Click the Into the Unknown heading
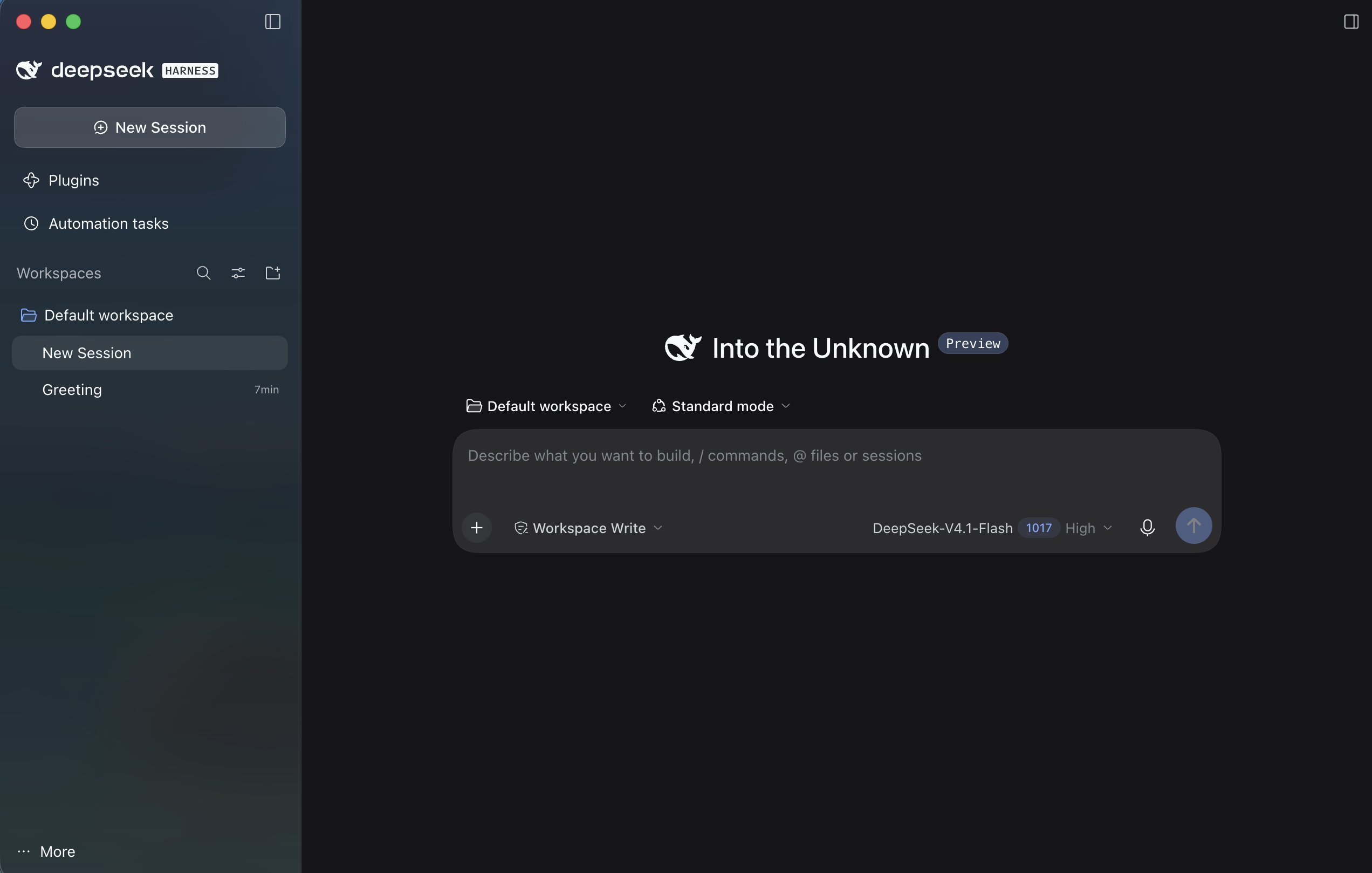This screenshot has width=1372, height=873. coord(820,348)
